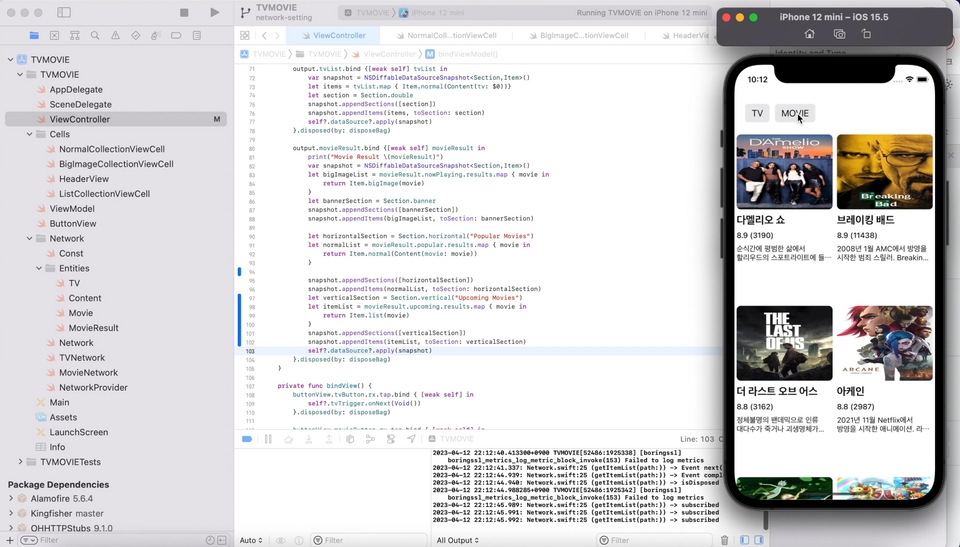Expand the Alamofire 5.6.4 package
This screenshot has height=547, width=960.
coord(10,499)
